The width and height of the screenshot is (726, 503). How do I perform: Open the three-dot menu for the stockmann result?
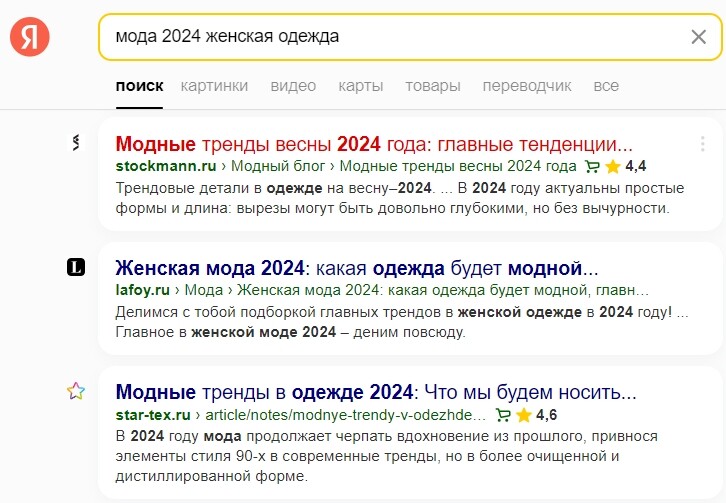[702, 144]
